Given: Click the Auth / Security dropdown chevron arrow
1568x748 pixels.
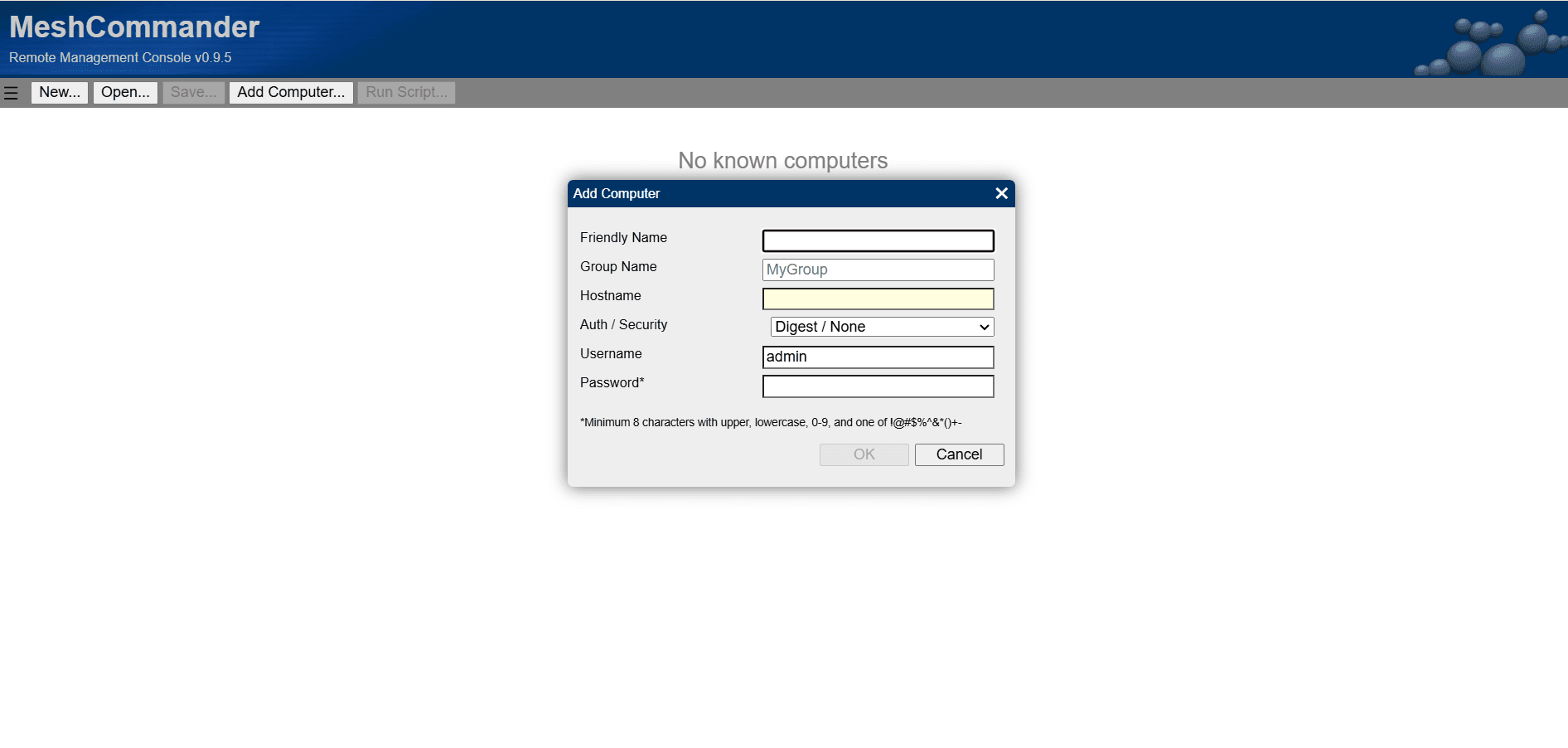Looking at the screenshot, I should pyautogui.click(x=985, y=326).
